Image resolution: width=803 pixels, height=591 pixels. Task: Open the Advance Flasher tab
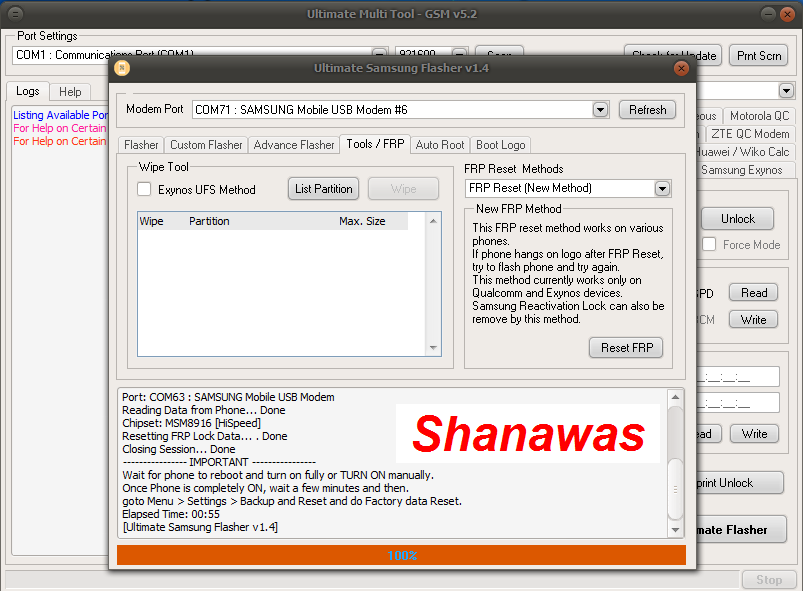tap(294, 145)
